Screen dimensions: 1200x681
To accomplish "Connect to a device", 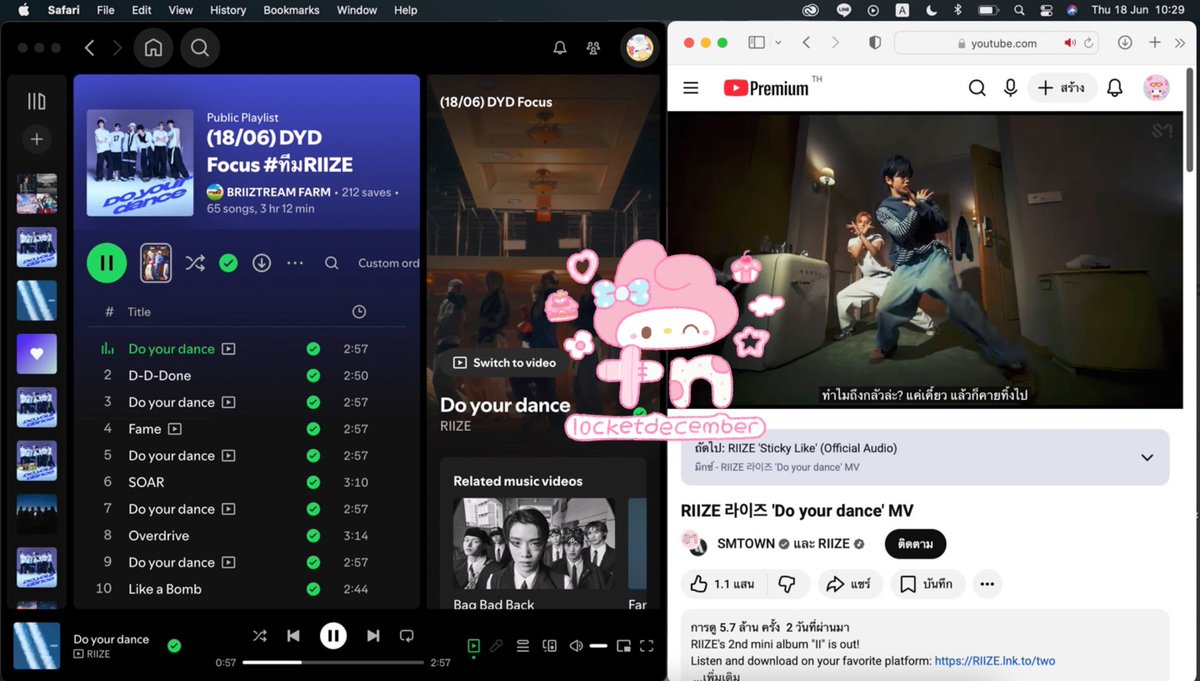I will (x=549, y=646).
